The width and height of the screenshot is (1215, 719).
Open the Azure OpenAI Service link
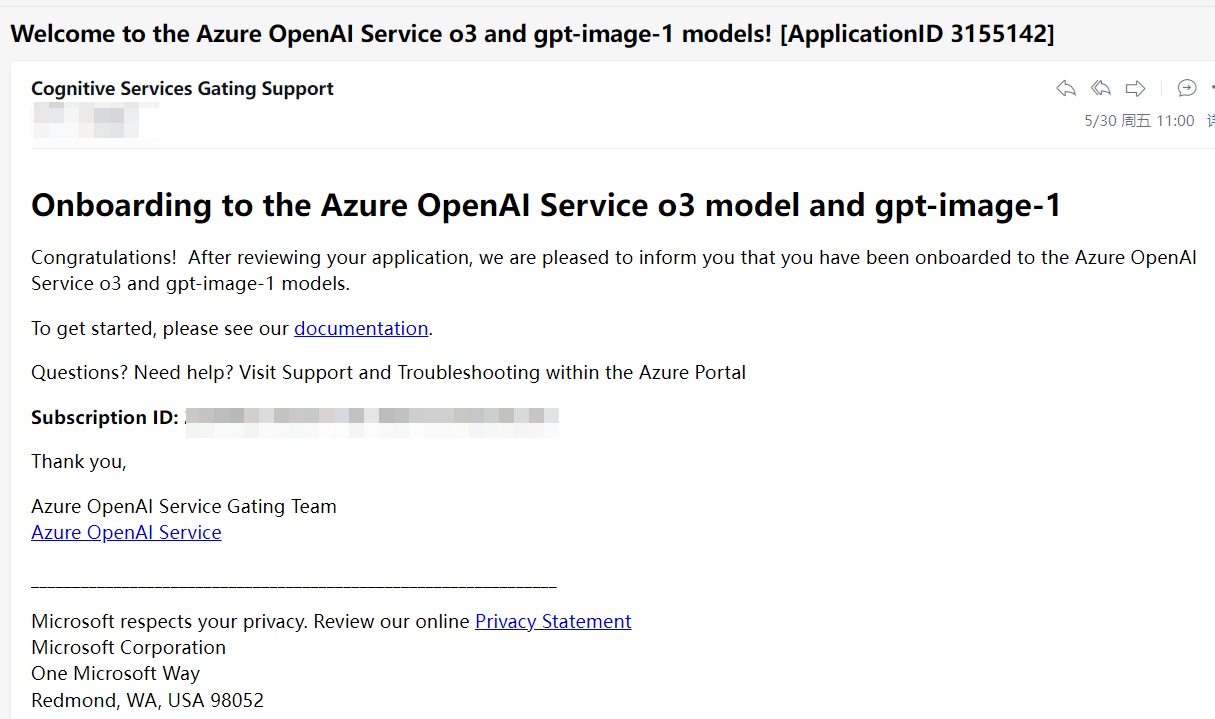tap(126, 532)
